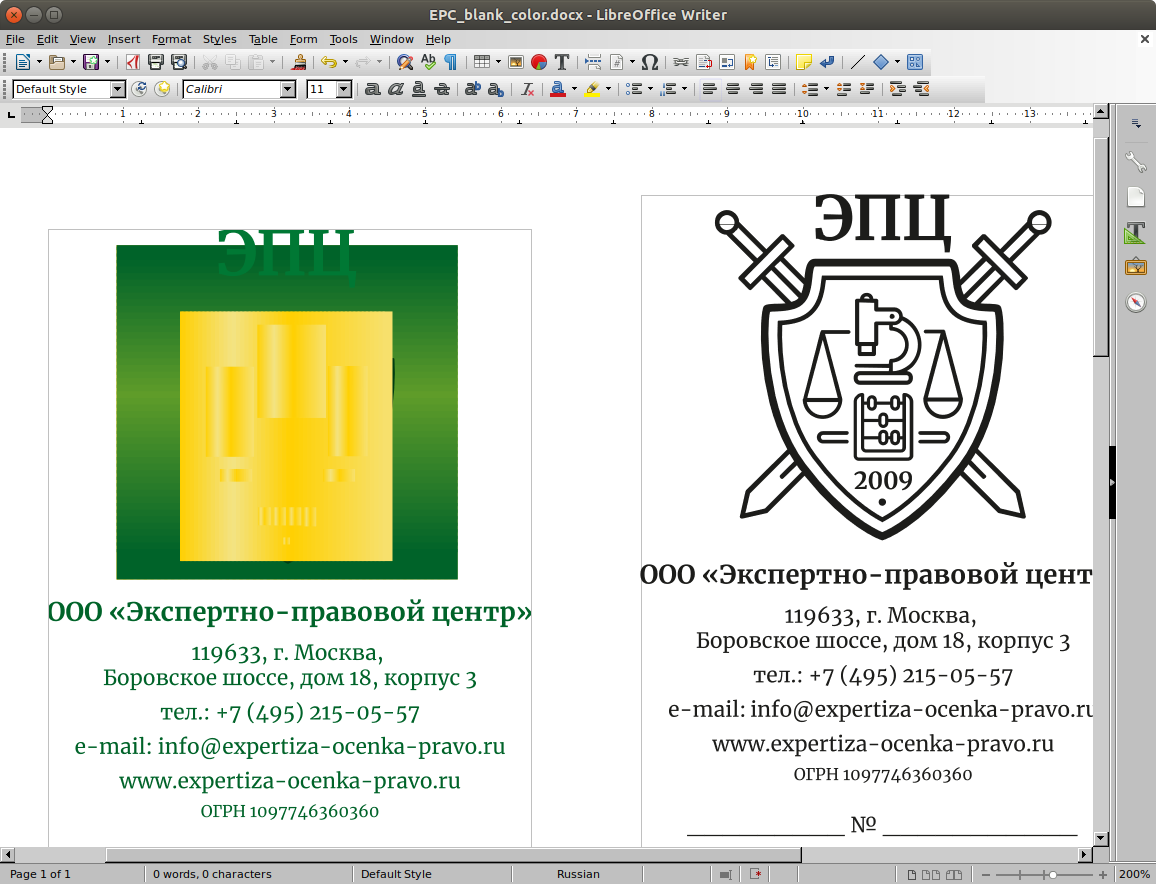This screenshot has width=1156, height=884.
Task: Toggle Underline formatting
Action: coord(419,89)
